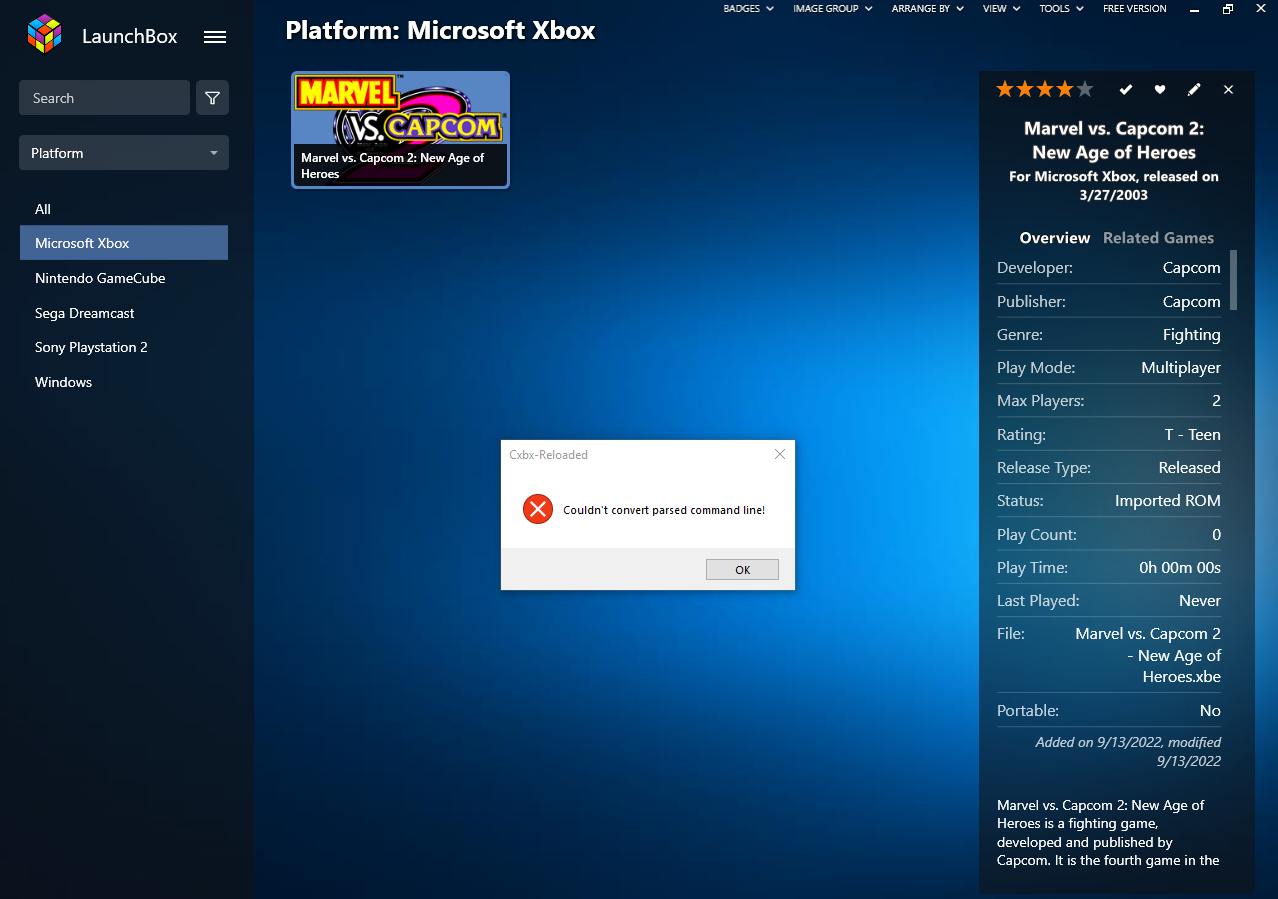Screen dimensions: 1278x899
Task: Open the View dropdown menu
Action: 1002,9
